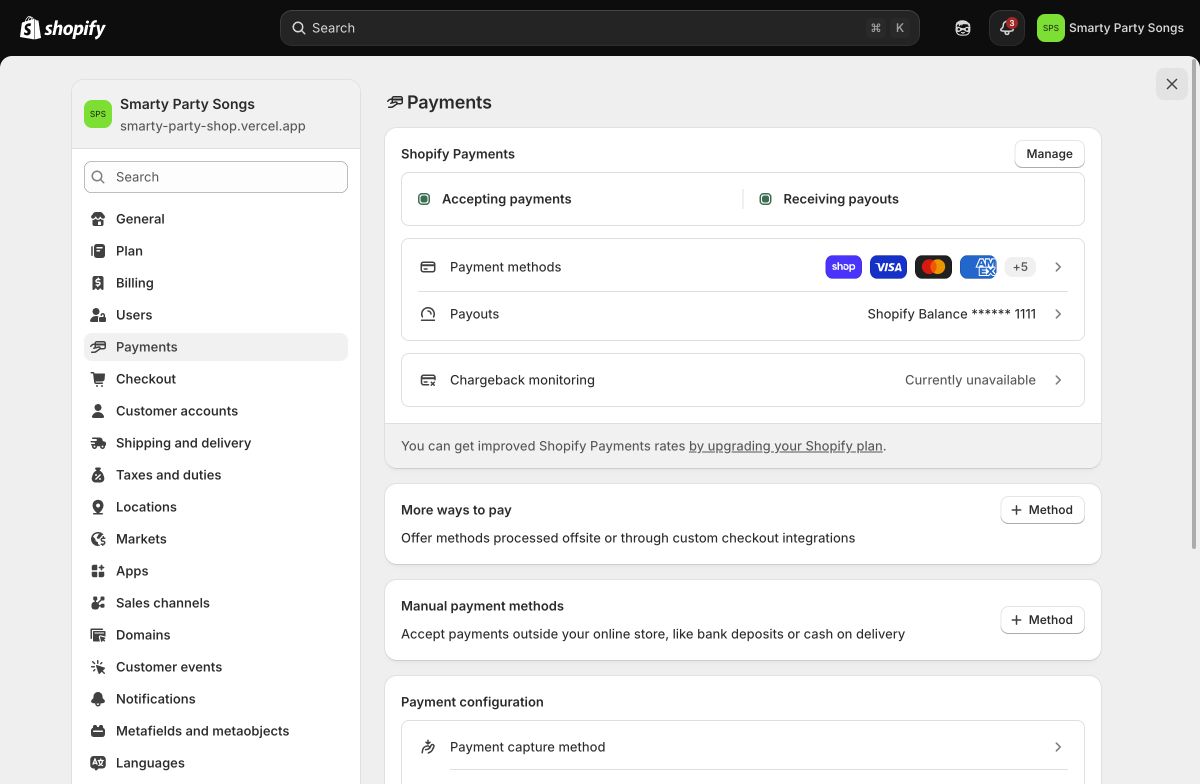Click the Markets globe icon

[98, 539]
